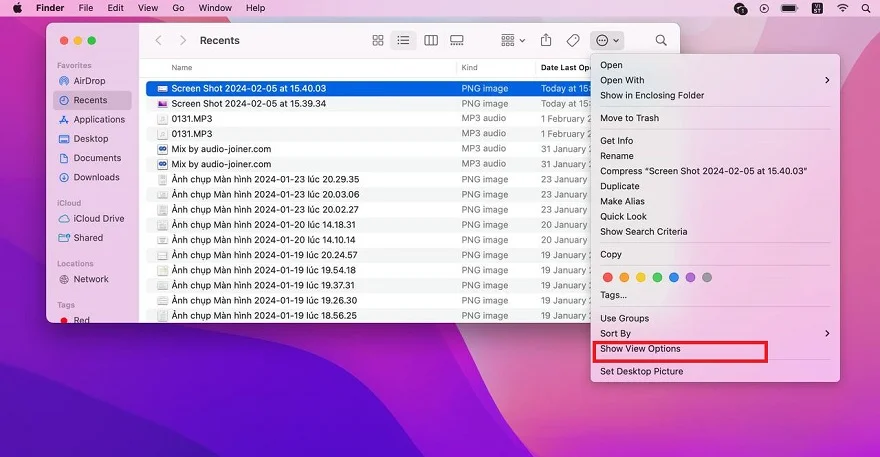Click the Share toolbar icon
Image resolution: width=880 pixels, height=457 pixels.
point(546,41)
